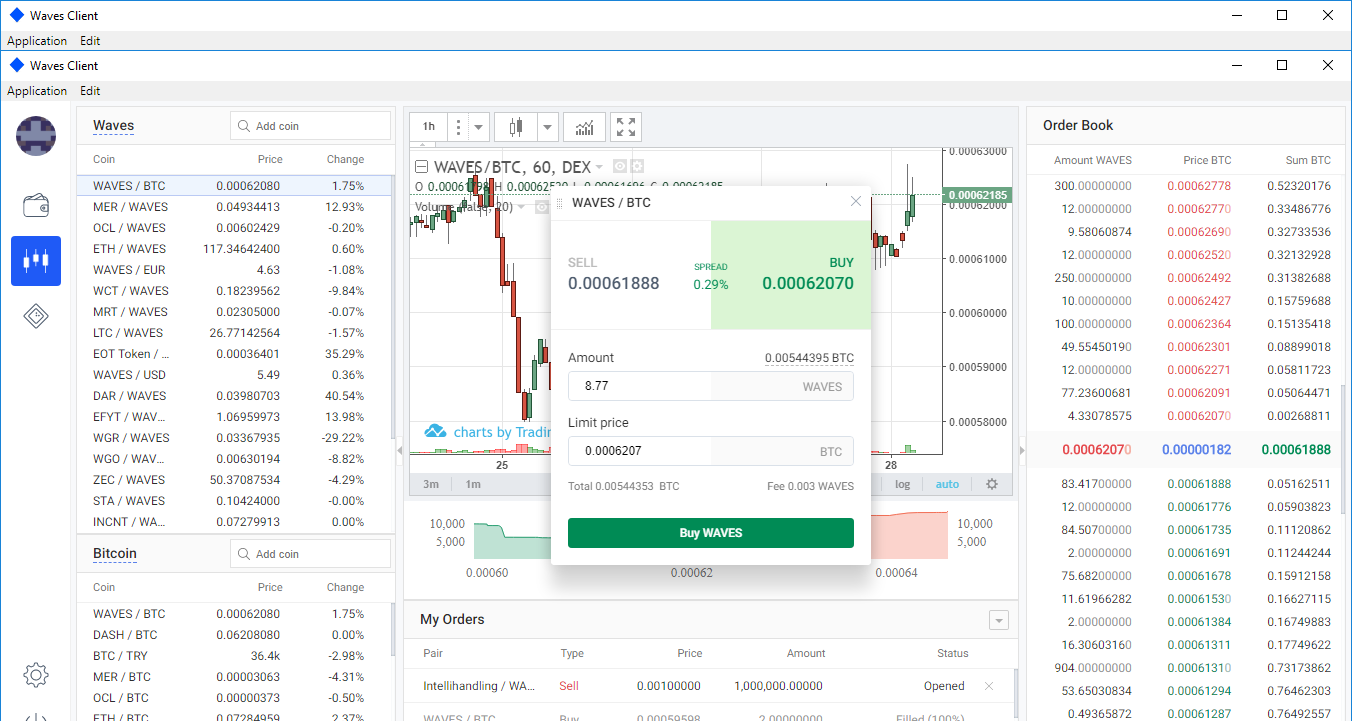Select DASH / BTC pair in Bitcoin list

point(234,635)
